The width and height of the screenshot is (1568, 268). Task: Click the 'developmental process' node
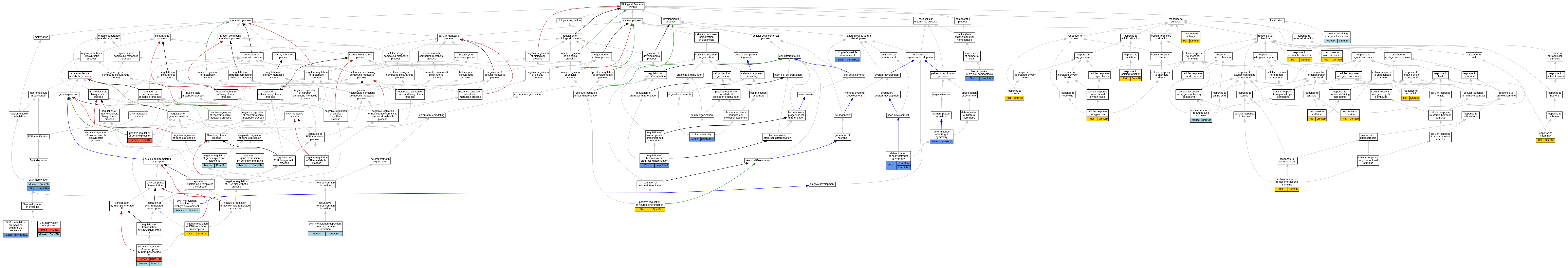pyautogui.click(x=671, y=21)
